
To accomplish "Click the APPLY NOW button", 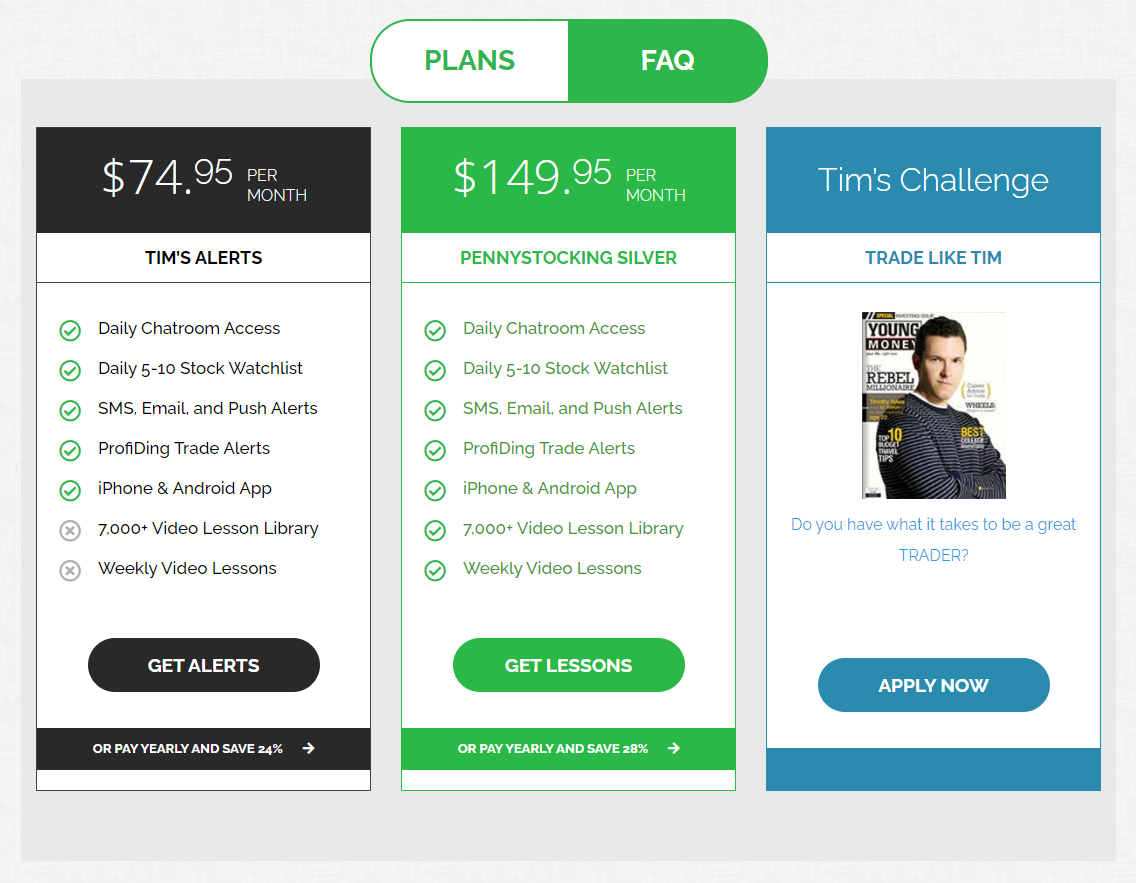I will point(933,685).
